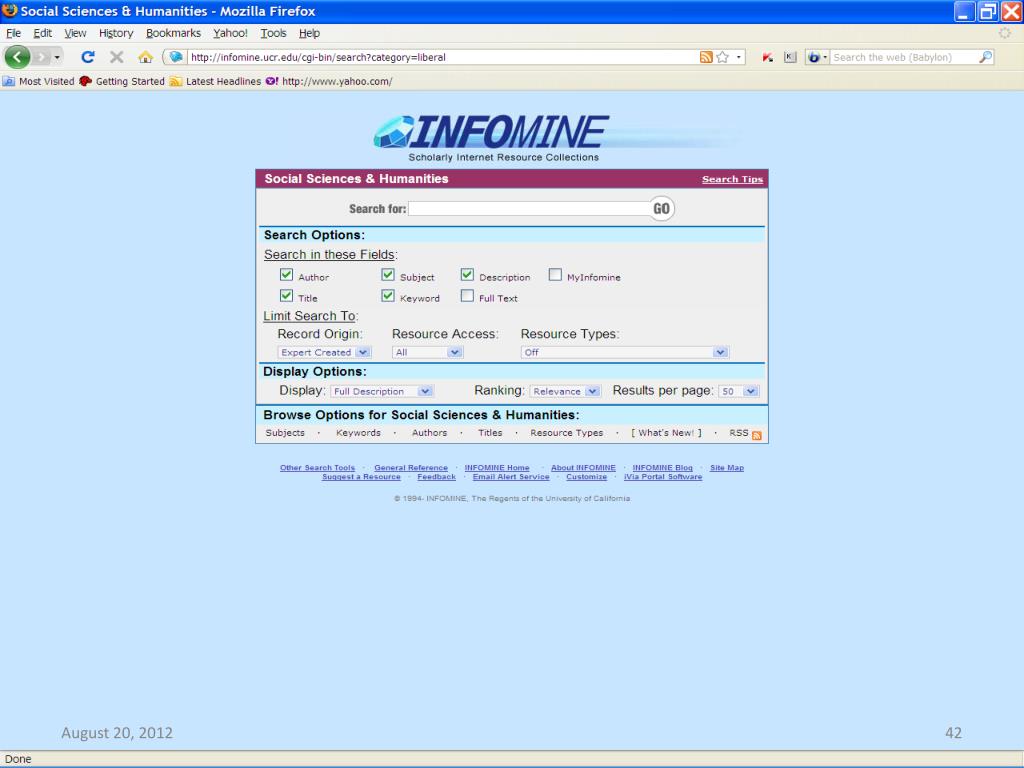
Task: Click the site identity globe icon
Action: pyautogui.click(x=176, y=57)
